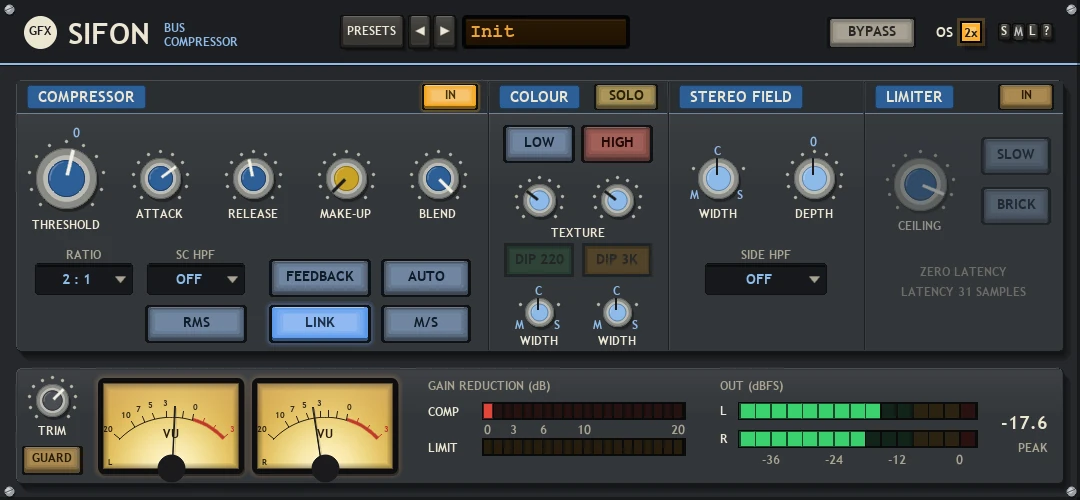Open help question mark button
Screen dimensions: 1080x500
click(x=1046, y=31)
